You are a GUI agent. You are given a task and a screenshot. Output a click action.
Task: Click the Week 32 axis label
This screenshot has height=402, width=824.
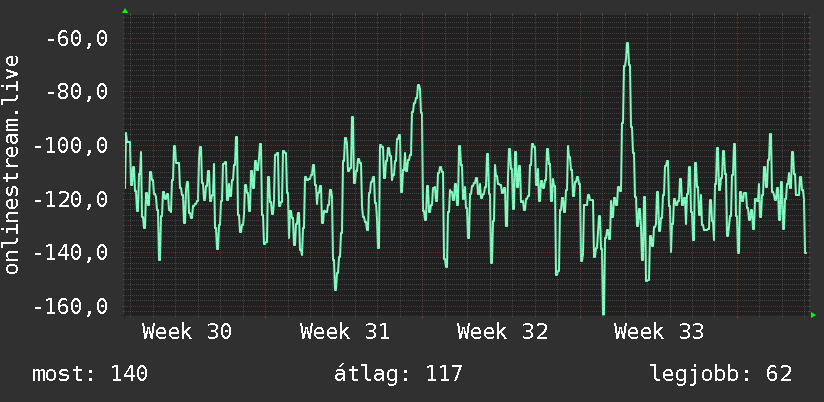(502, 332)
